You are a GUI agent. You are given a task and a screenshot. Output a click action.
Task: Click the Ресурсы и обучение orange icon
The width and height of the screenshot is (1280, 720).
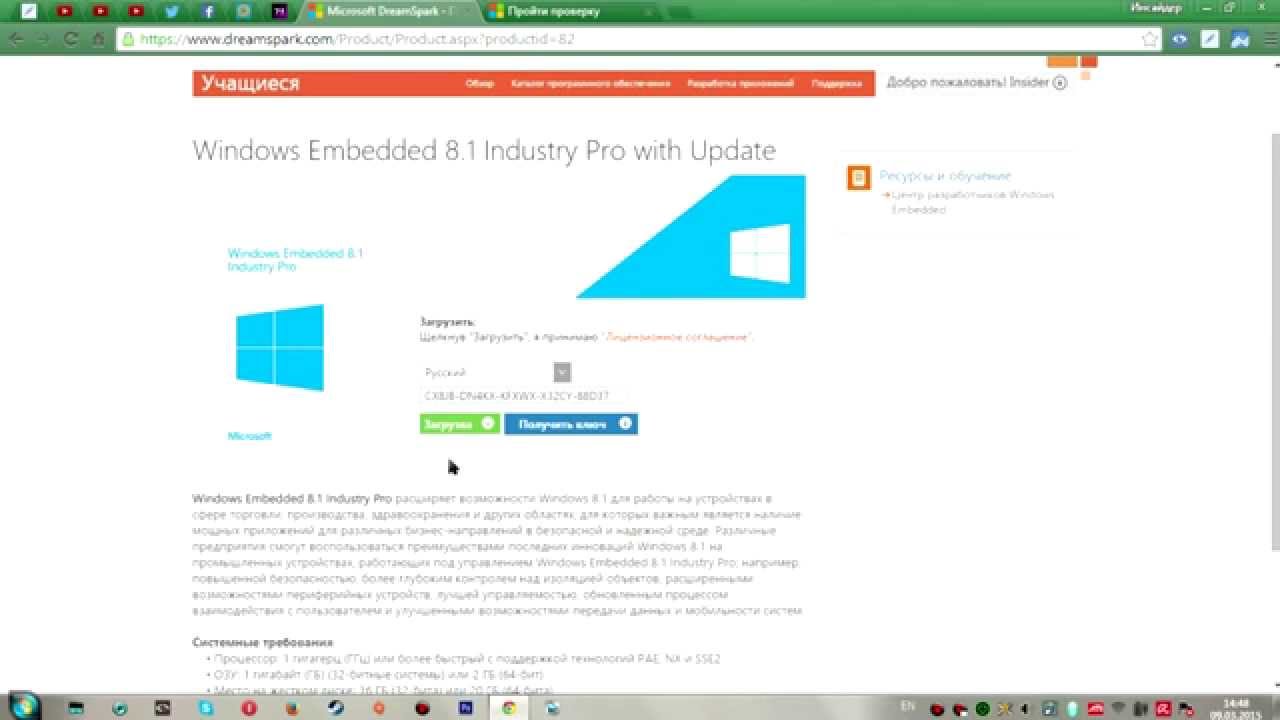858,178
